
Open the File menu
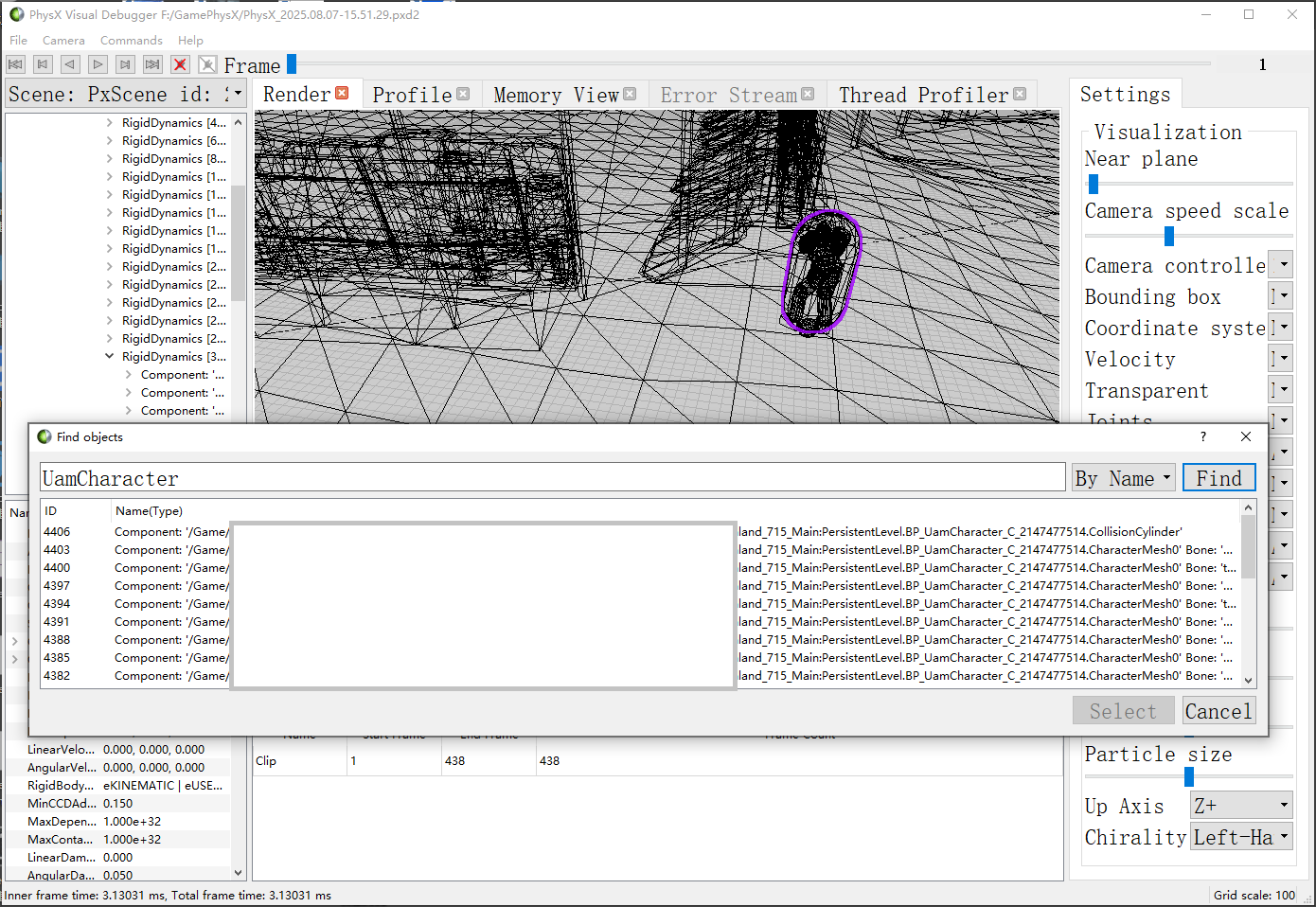click(18, 40)
